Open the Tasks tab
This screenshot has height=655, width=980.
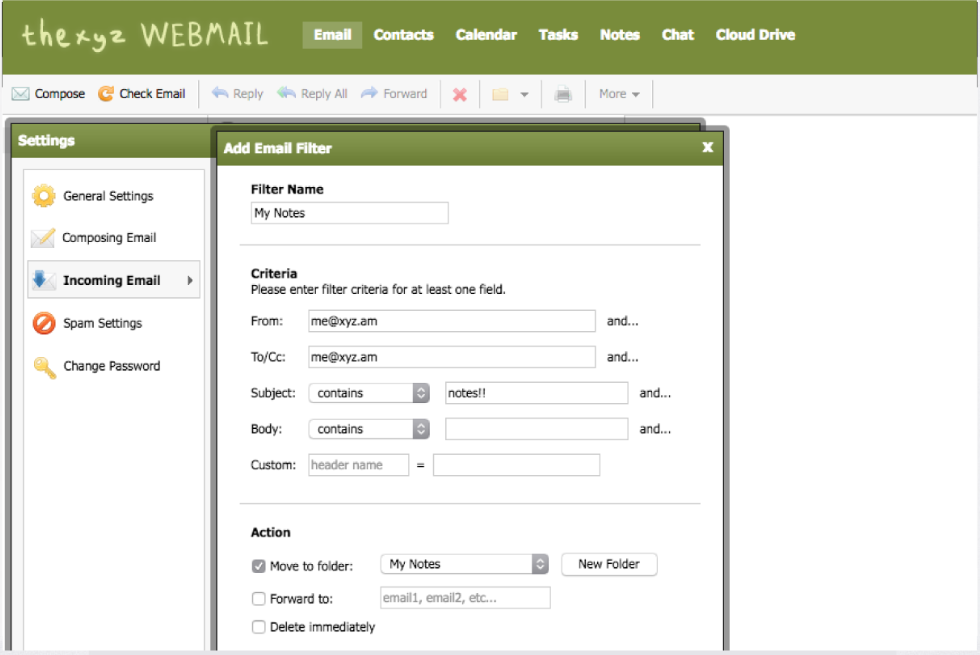(x=558, y=35)
